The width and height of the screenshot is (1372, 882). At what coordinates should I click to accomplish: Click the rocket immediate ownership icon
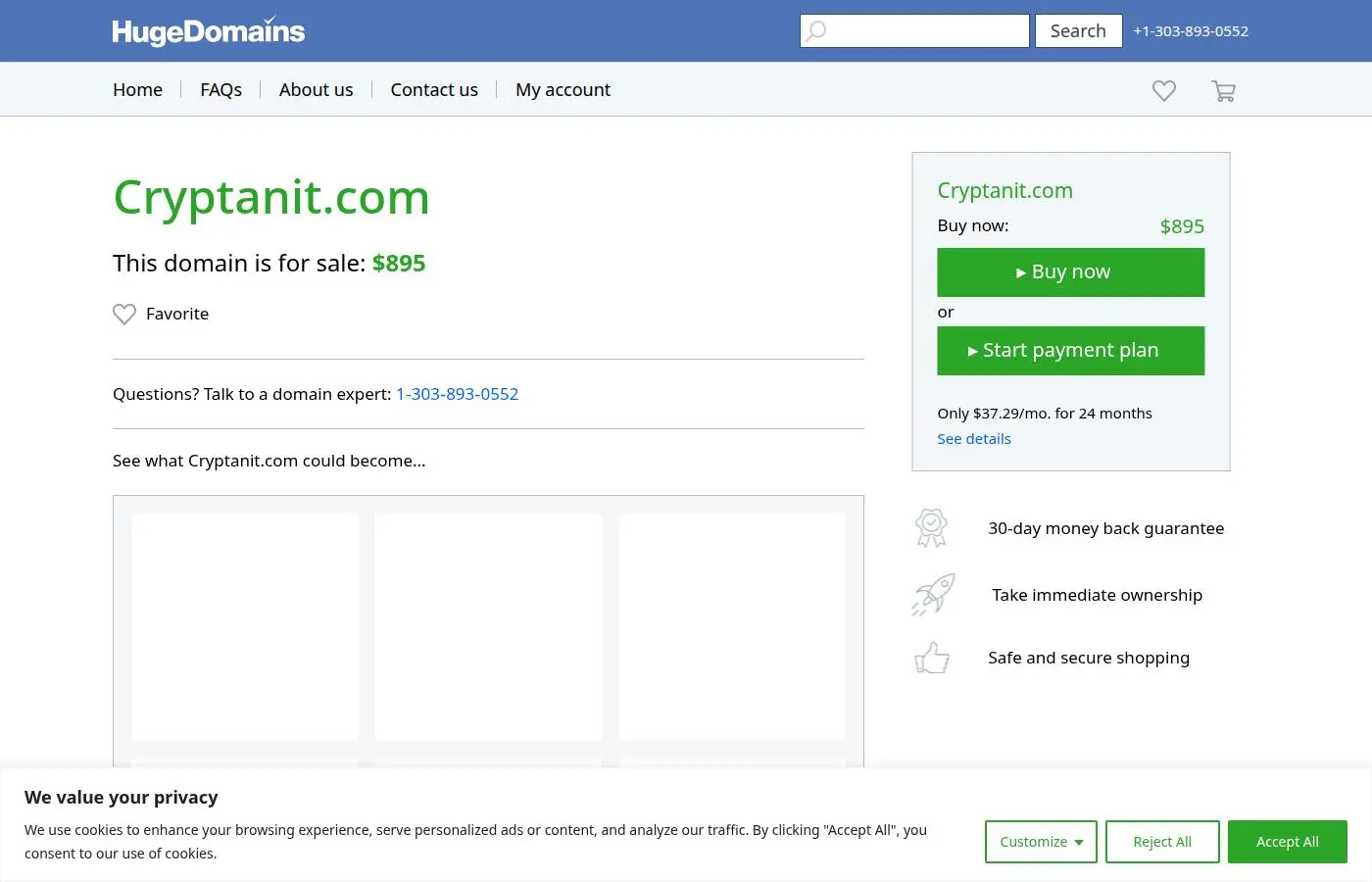pos(933,595)
